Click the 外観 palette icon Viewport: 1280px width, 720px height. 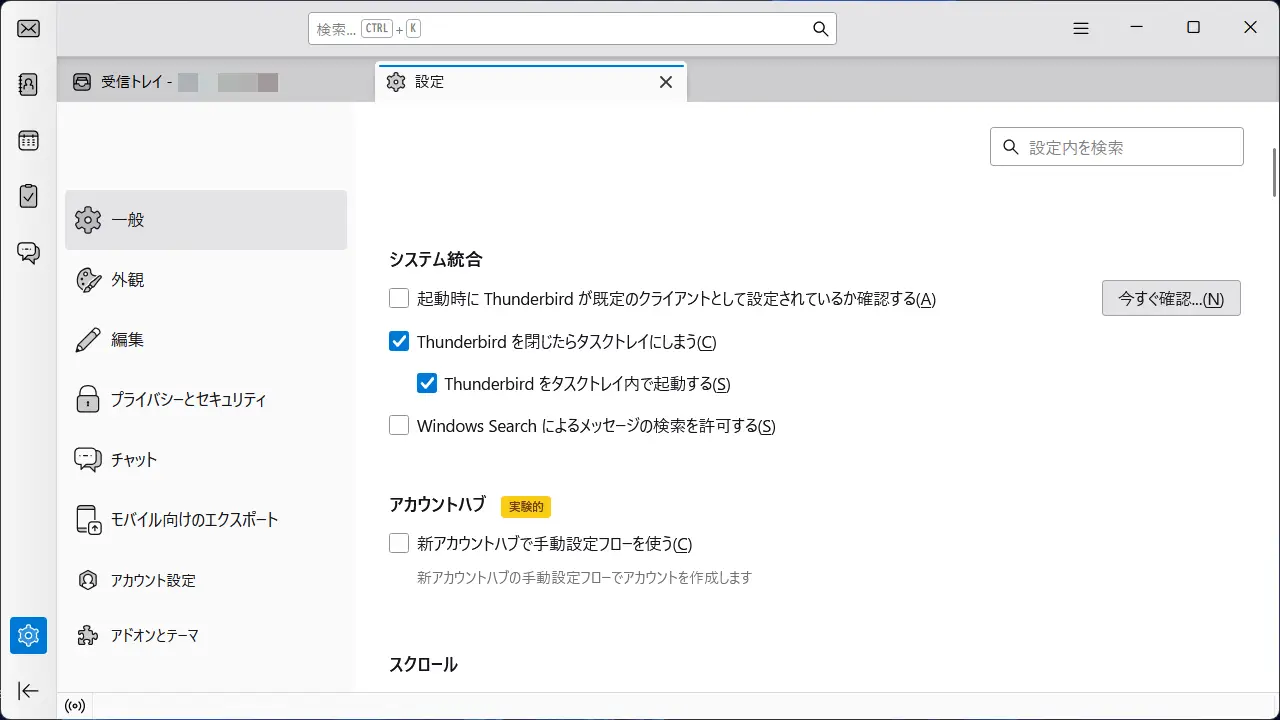[88, 280]
